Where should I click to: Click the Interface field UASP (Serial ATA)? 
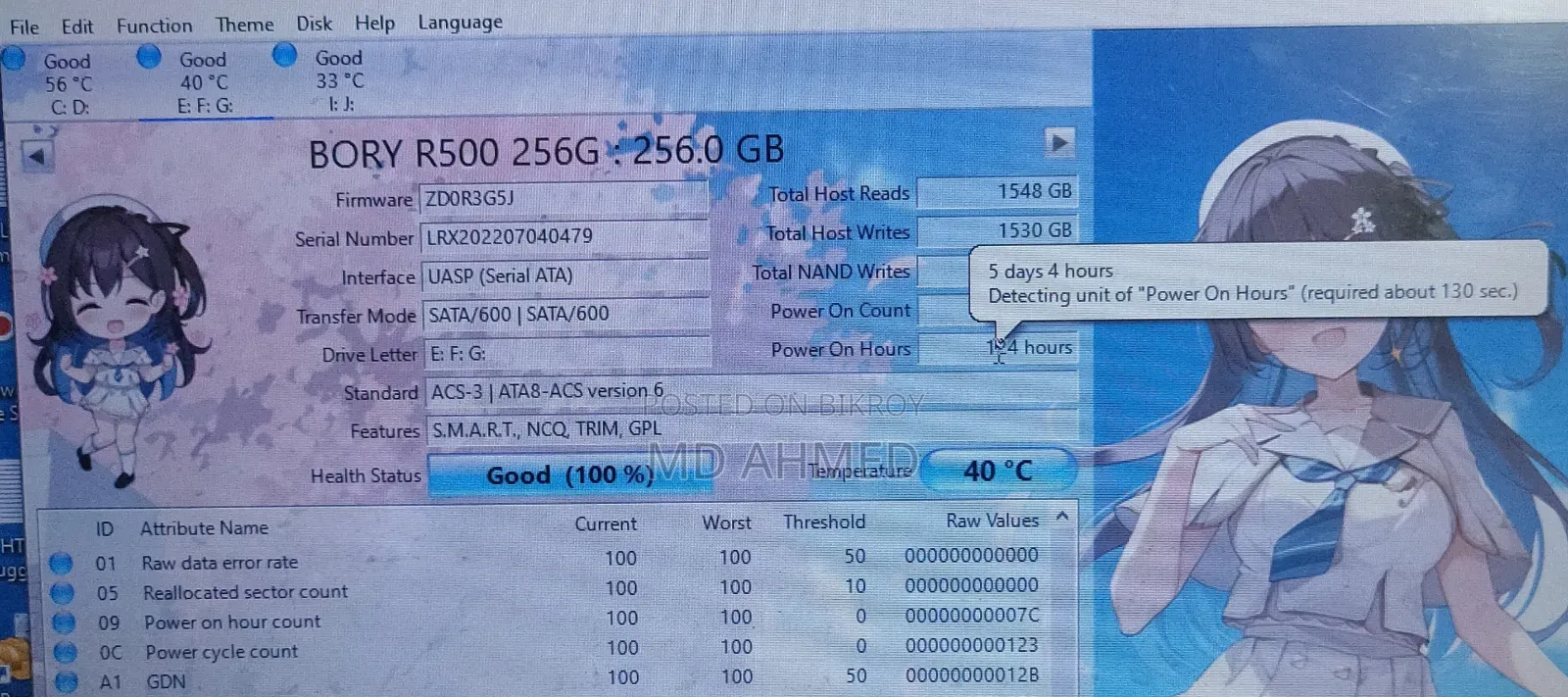pyautogui.click(x=565, y=275)
